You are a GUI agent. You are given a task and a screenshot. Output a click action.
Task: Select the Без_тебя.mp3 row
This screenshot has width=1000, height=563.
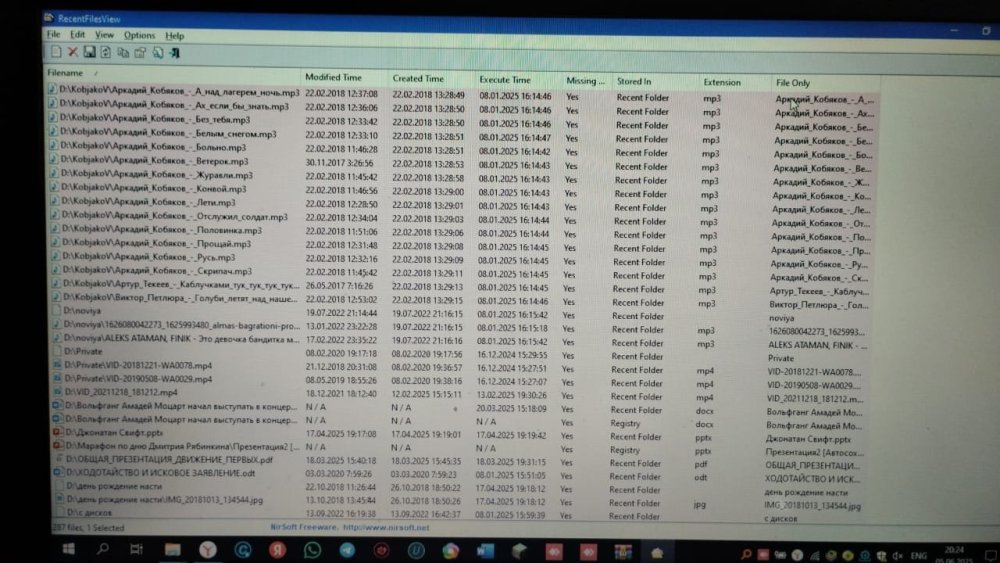click(462, 122)
